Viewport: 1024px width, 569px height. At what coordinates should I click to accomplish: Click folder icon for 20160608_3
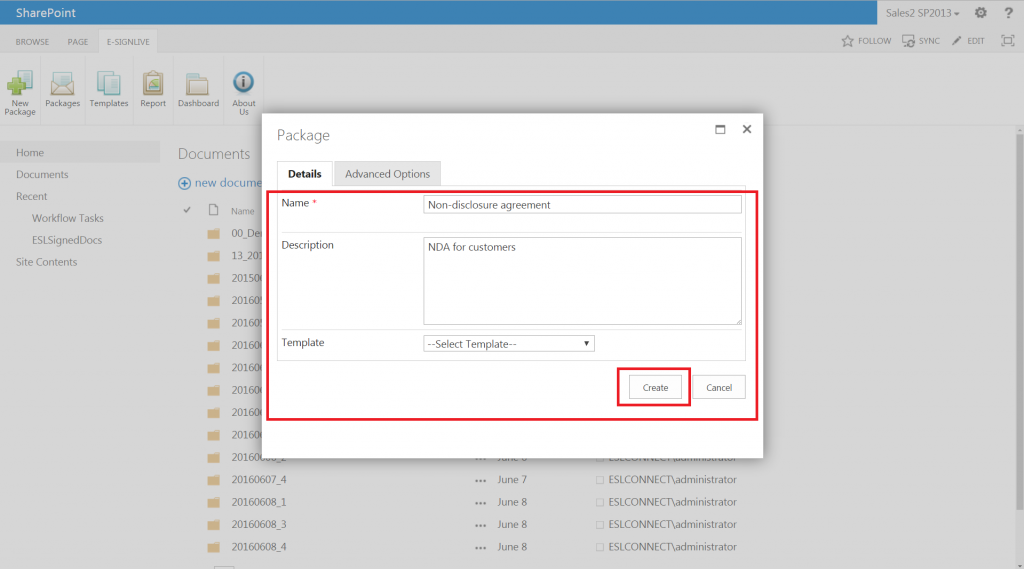[214, 525]
